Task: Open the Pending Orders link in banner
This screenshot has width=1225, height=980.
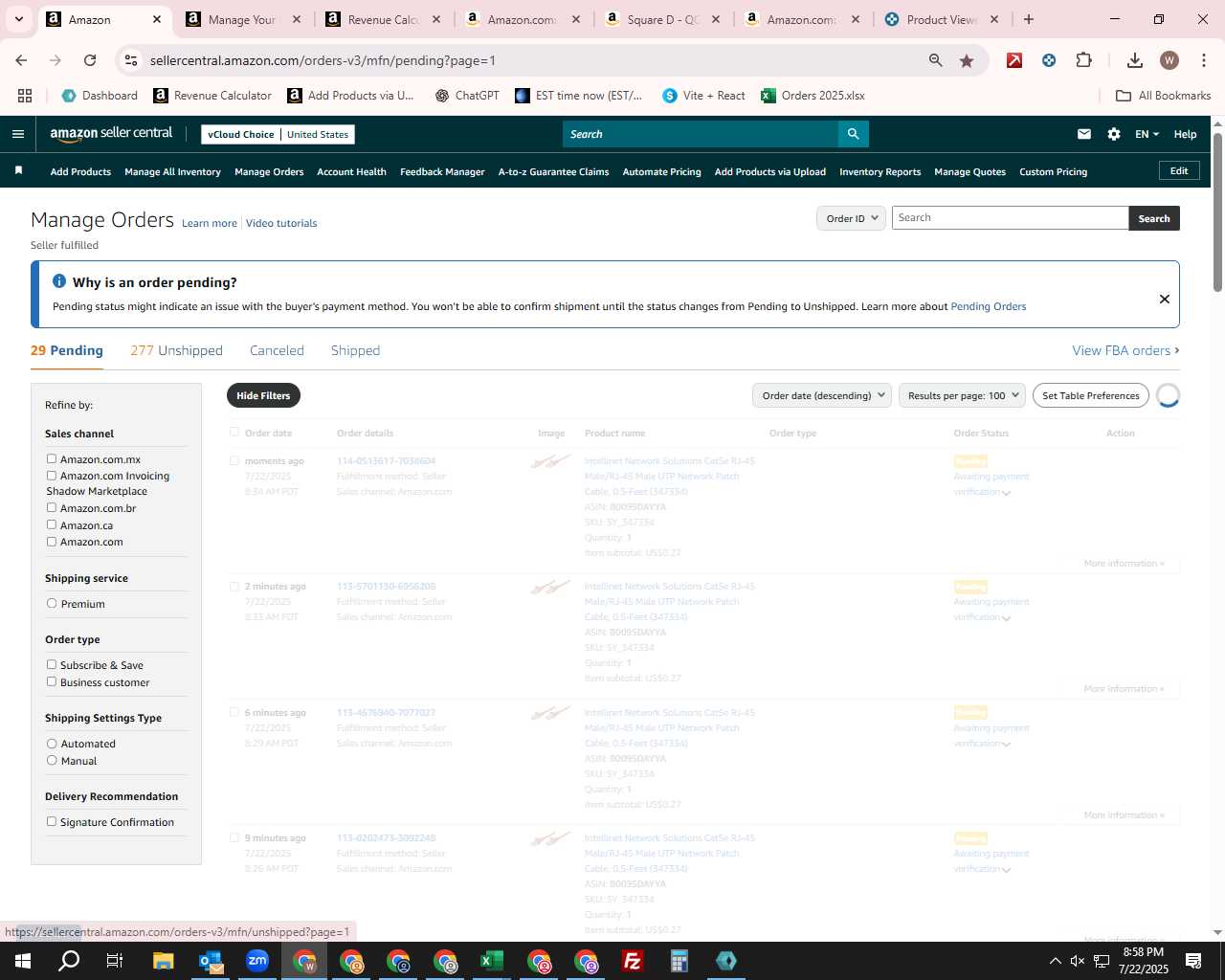Action: coord(988,306)
